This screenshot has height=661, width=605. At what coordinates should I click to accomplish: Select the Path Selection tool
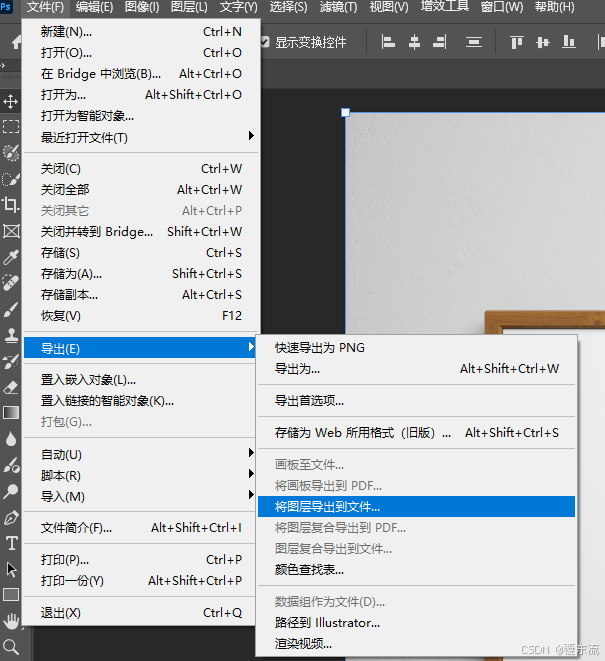[x=11, y=570]
